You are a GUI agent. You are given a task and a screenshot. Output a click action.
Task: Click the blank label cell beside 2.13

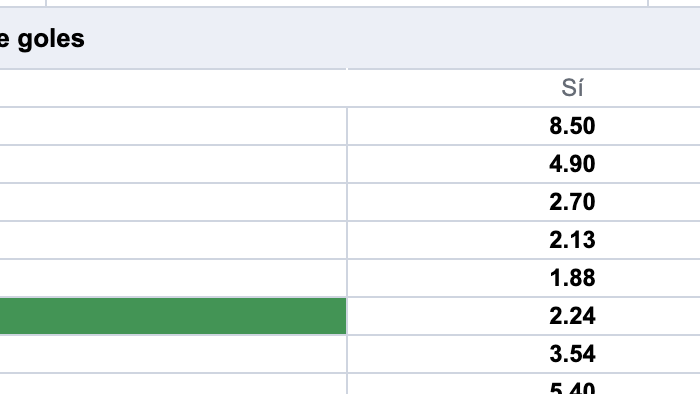[173, 240]
